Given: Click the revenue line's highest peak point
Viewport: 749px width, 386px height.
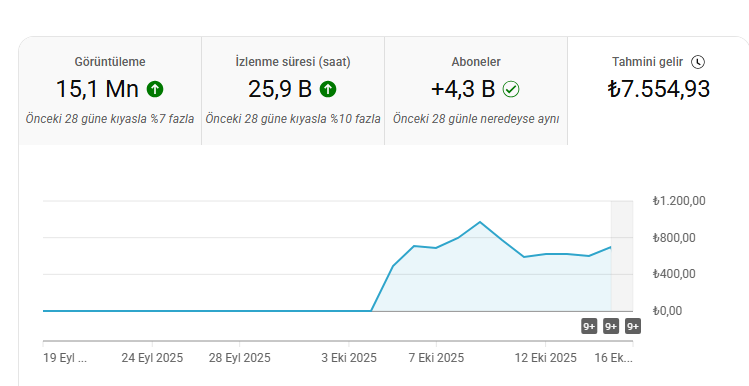Looking at the screenshot, I should [x=480, y=222].
